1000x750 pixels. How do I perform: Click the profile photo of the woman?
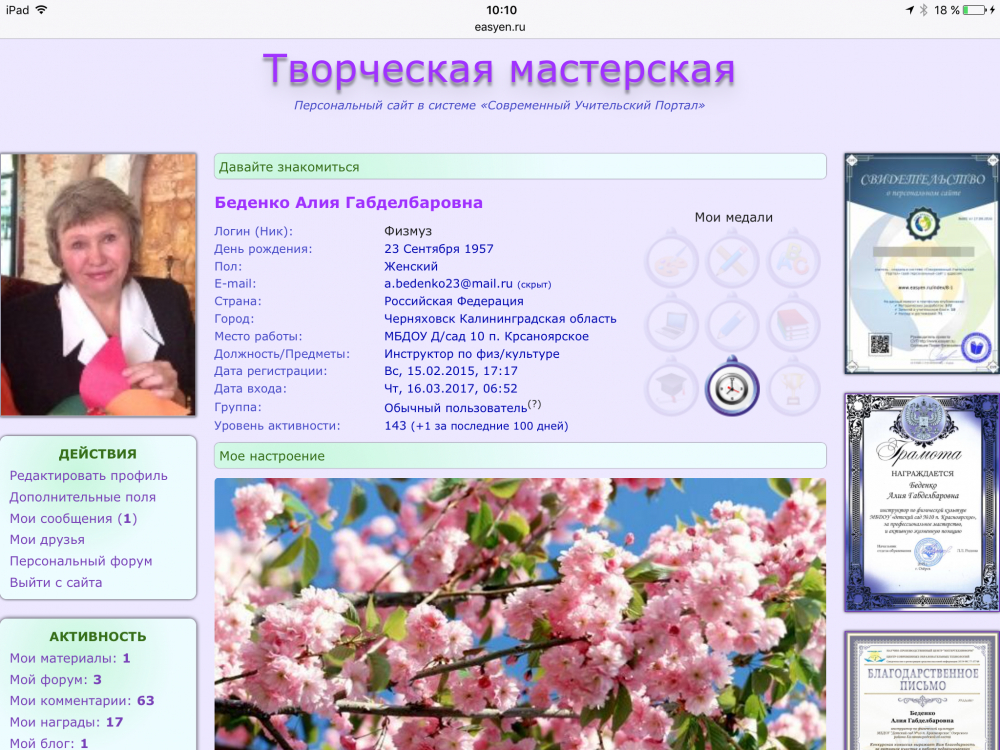(98, 284)
